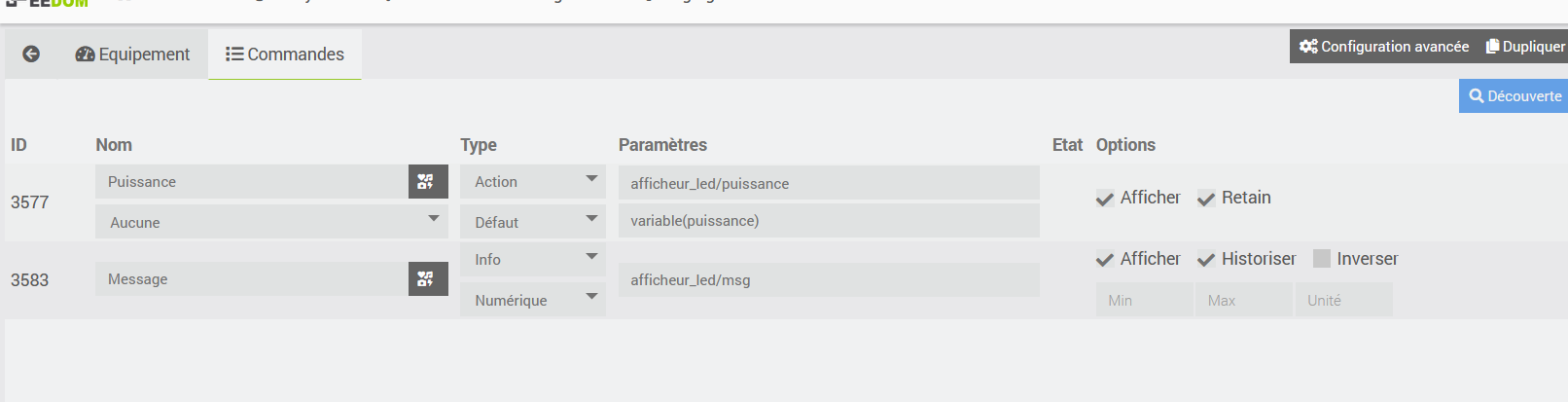Image resolution: width=1568 pixels, height=402 pixels.
Task: Open the Action type dropdown
Action: tap(532, 182)
